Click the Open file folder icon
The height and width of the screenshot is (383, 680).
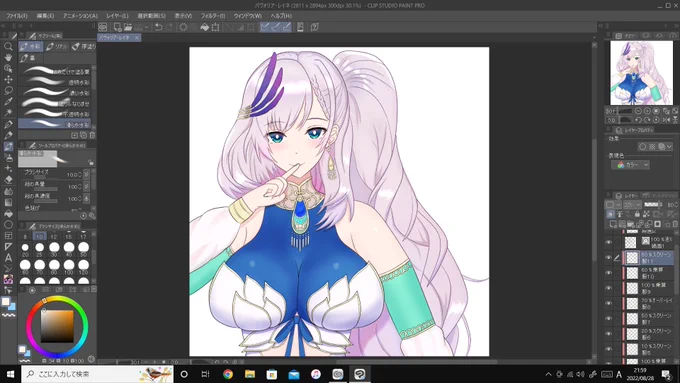tap(128, 27)
